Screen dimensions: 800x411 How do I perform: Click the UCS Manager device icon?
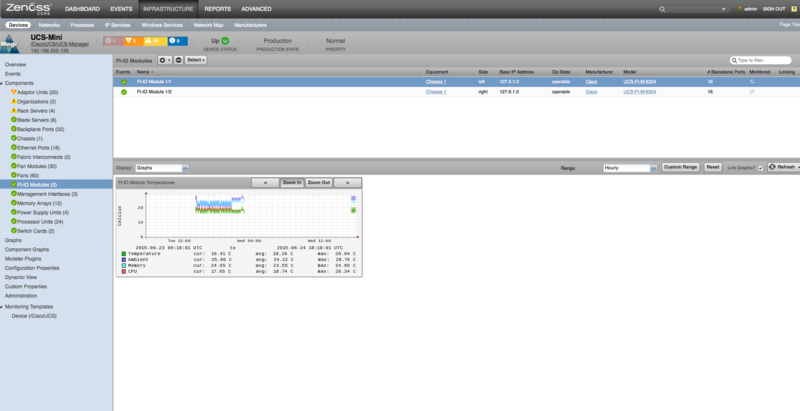10,44
